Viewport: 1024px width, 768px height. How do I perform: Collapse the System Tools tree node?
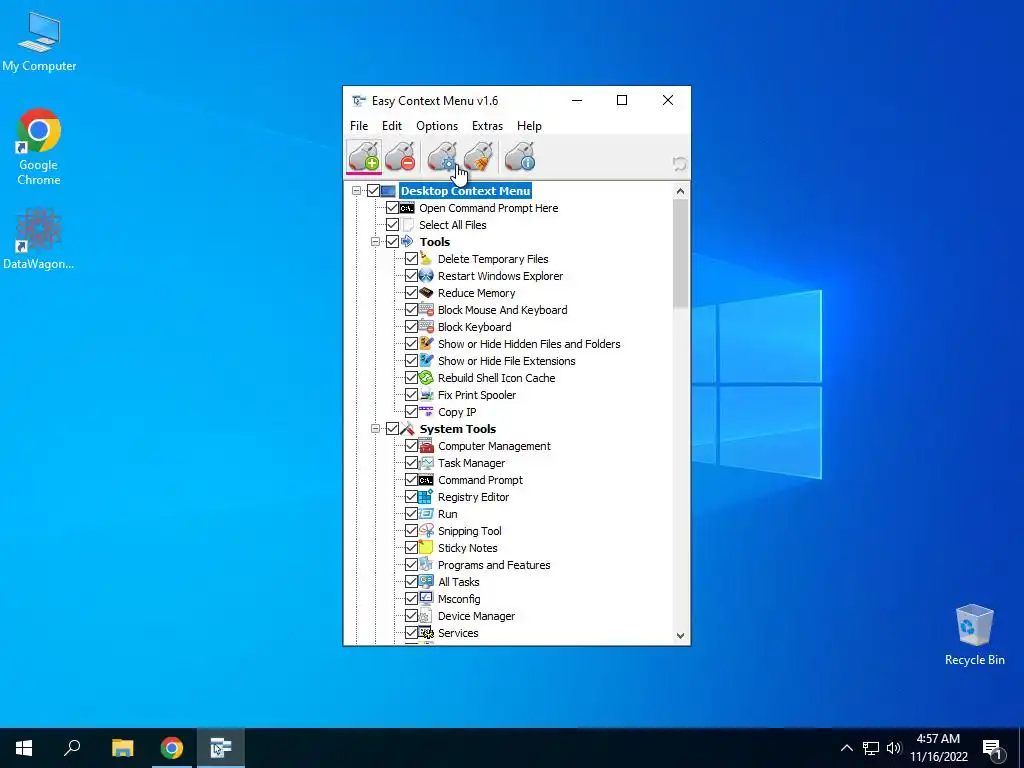point(376,428)
